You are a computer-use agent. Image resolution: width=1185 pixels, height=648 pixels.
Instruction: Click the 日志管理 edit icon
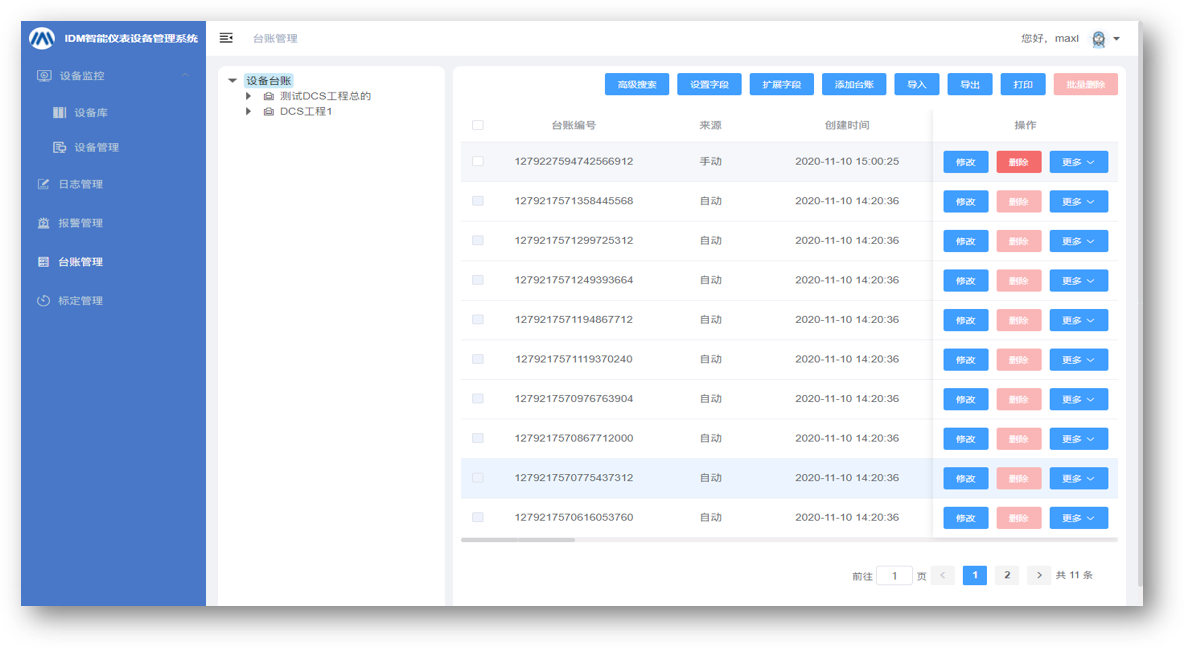pos(44,184)
